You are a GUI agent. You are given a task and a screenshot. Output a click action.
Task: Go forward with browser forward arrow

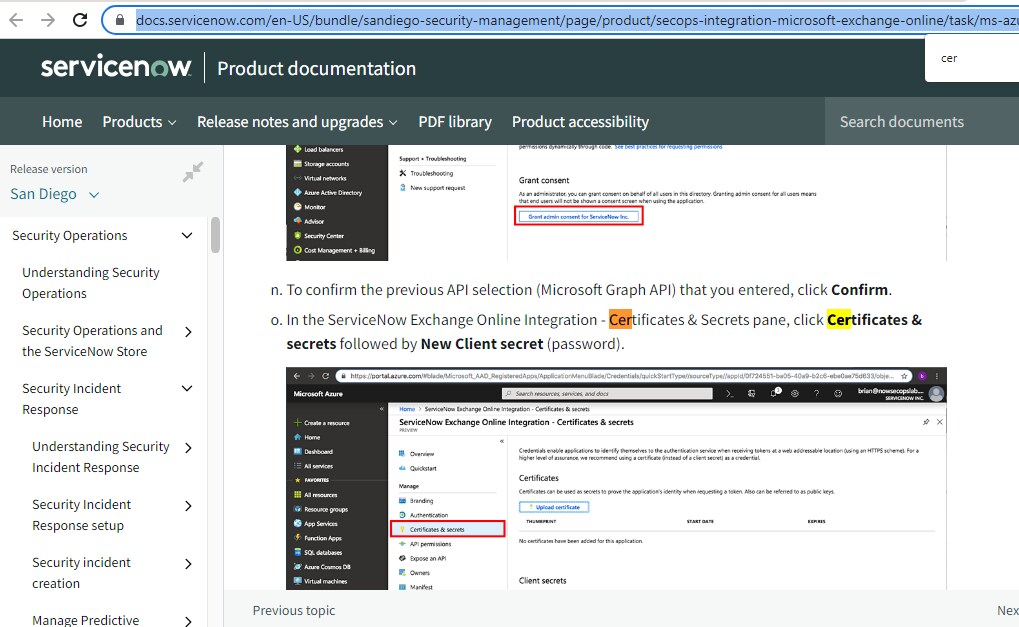(x=48, y=20)
